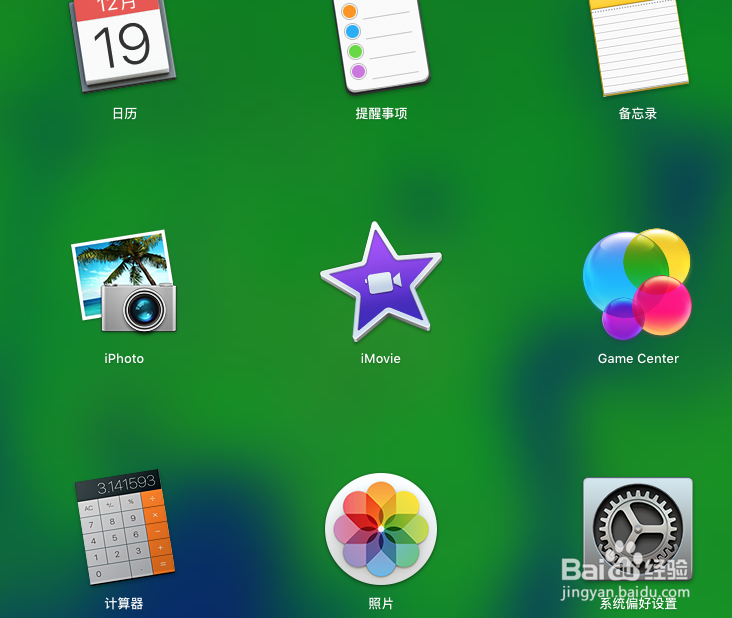Click the Game Center text label
The width and height of the screenshot is (732, 618).
638,358
